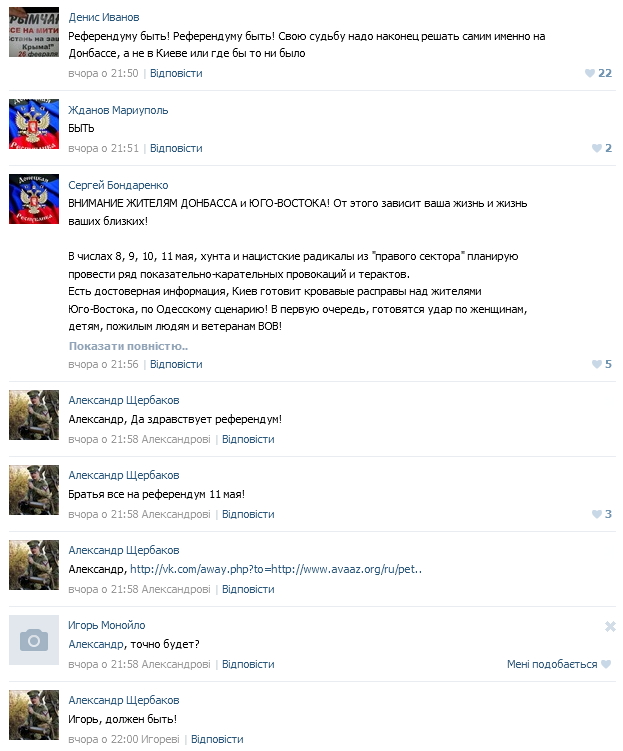Viewport: 623px width, 751px height.
Task: Open Игорь Монойло's camera placeholder avatar
Action: pyautogui.click(x=34, y=640)
